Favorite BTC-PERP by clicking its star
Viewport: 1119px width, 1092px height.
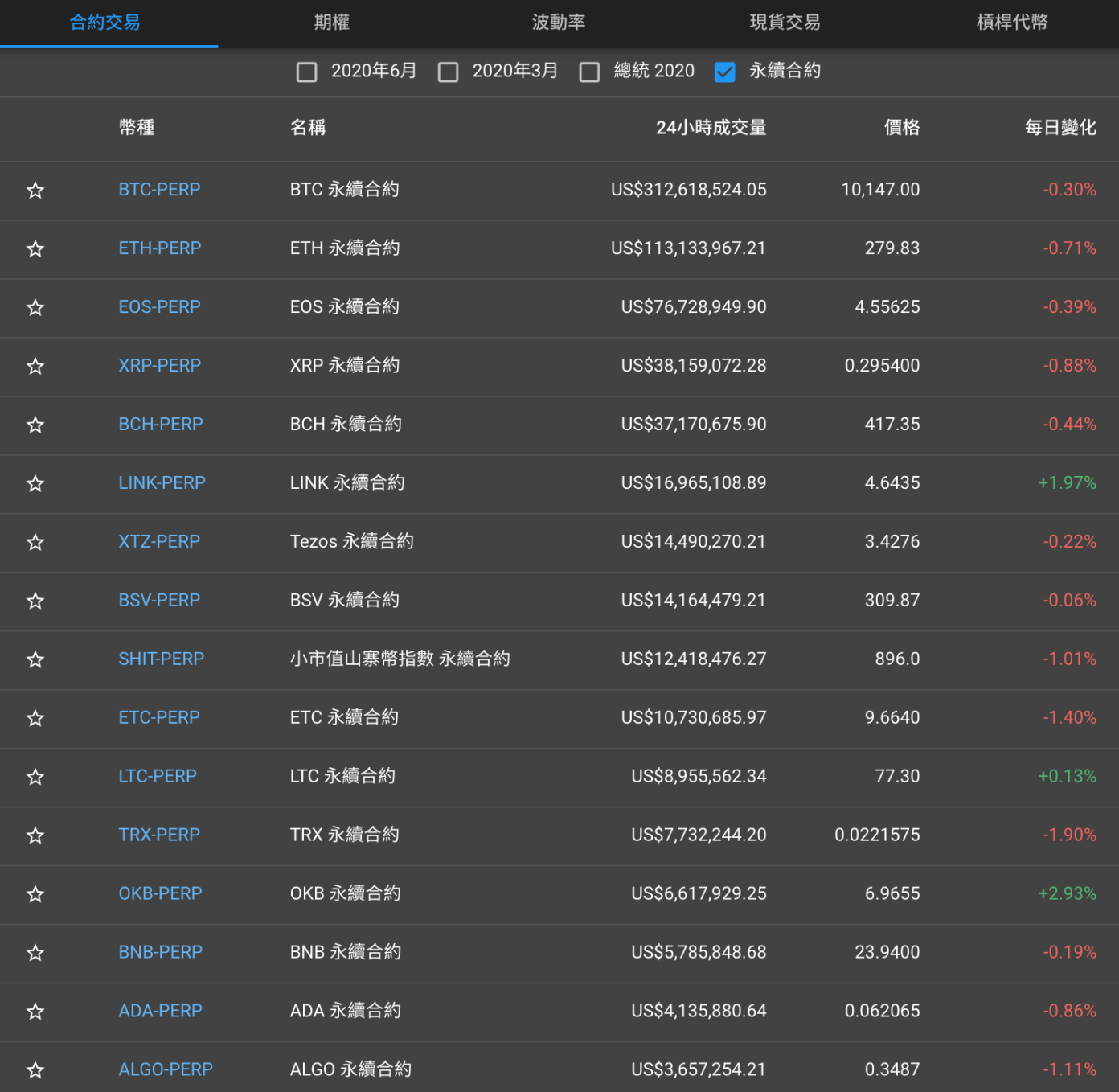pos(35,191)
